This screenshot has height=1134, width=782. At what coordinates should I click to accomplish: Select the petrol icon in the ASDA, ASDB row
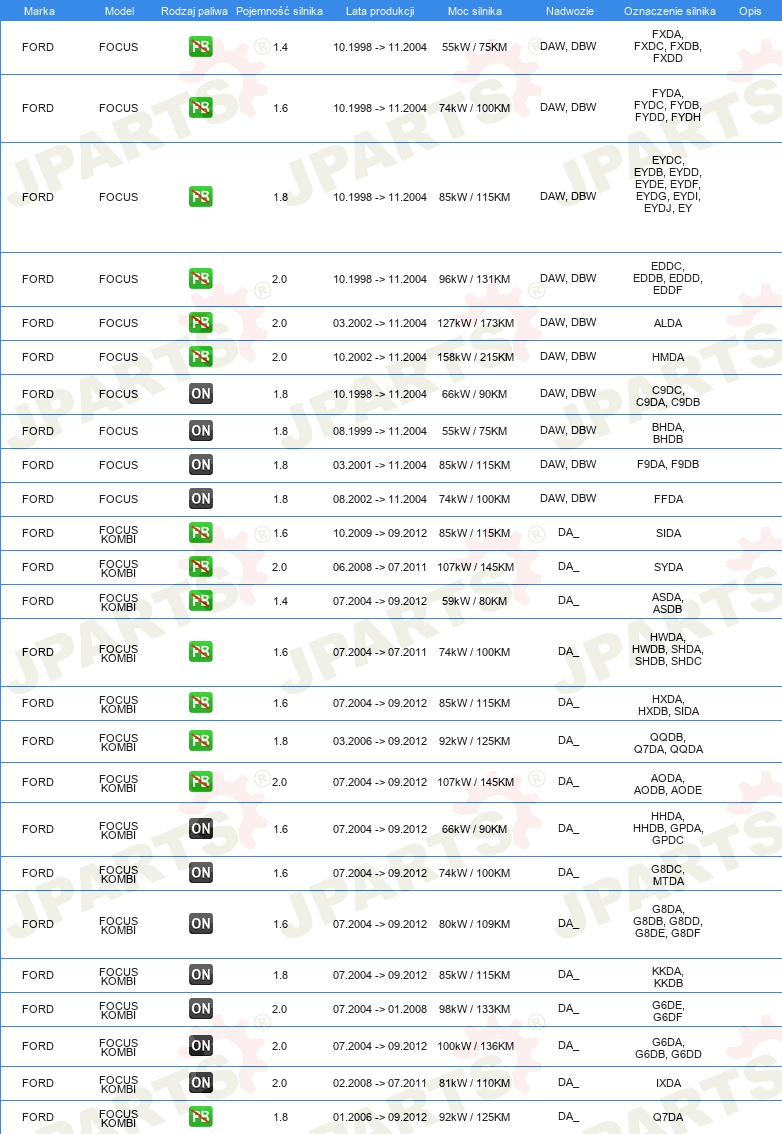(200, 601)
